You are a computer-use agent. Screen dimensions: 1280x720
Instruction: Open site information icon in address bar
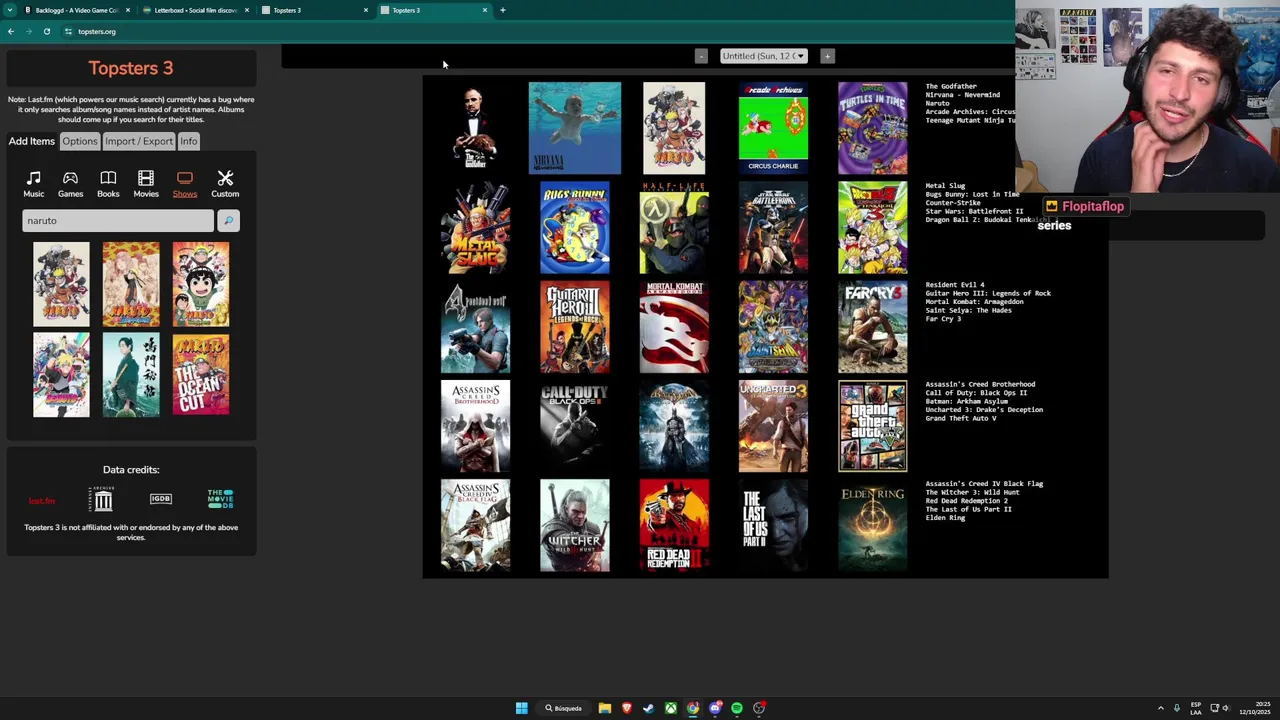click(68, 31)
